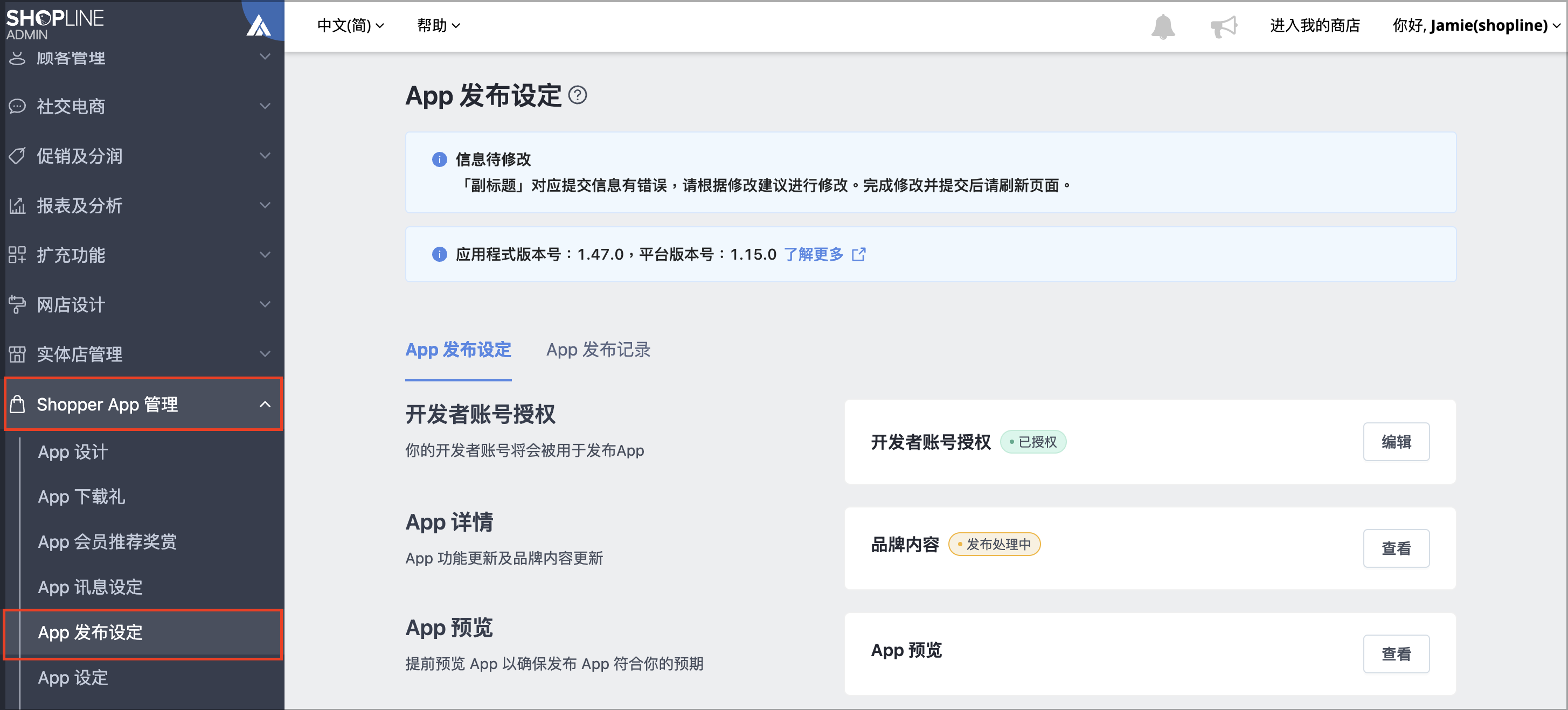Open App 设计 in the sidebar
The height and width of the screenshot is (710, 1568).
73,452
